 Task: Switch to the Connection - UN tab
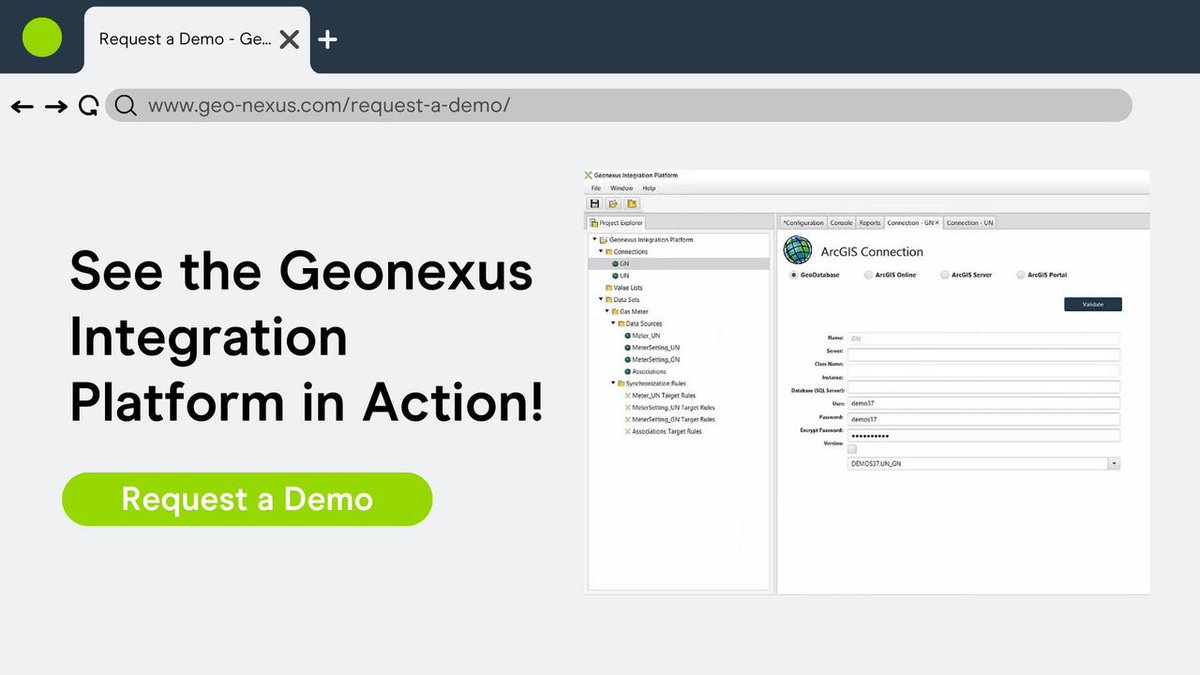pos(970,223)
